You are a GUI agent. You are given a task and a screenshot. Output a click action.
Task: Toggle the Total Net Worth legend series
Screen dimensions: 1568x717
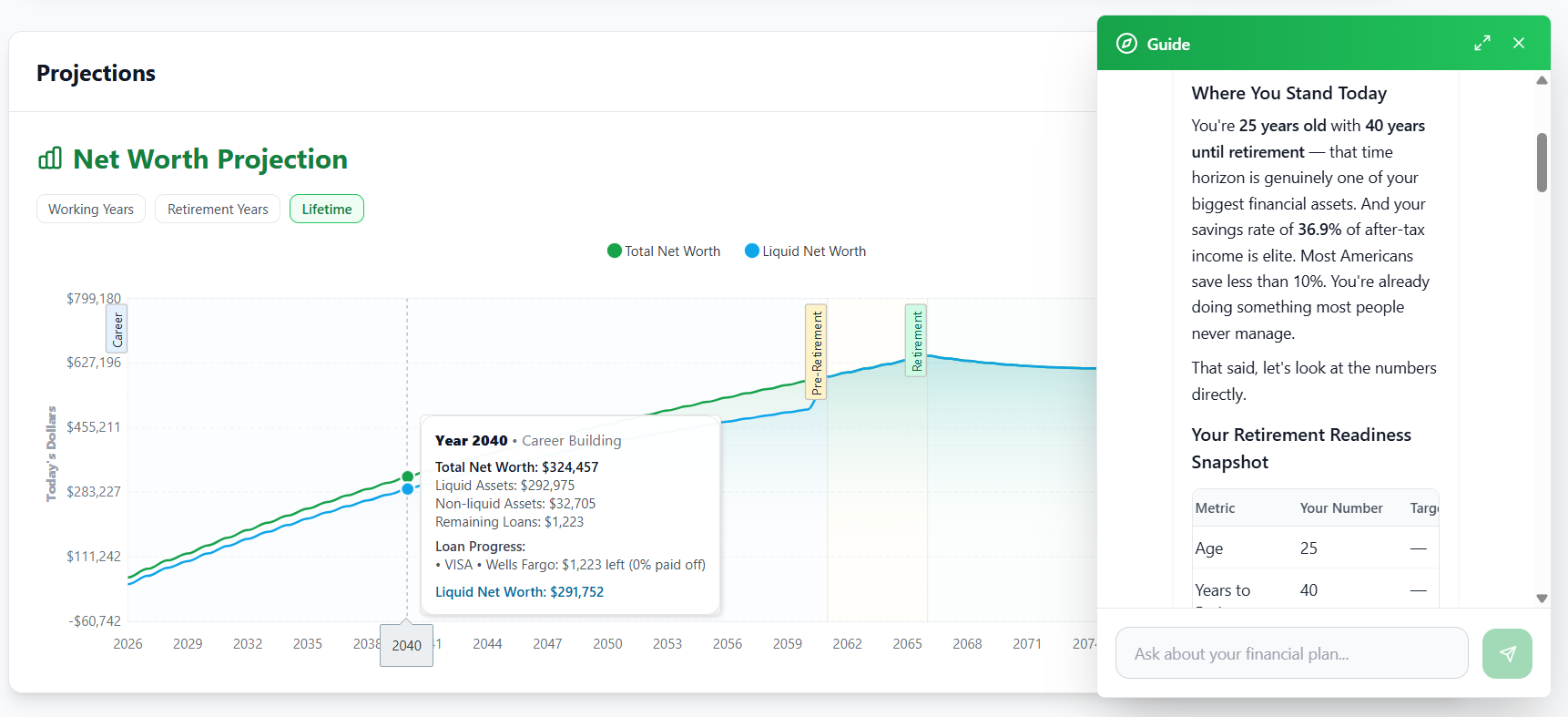(x=664, y=251)
